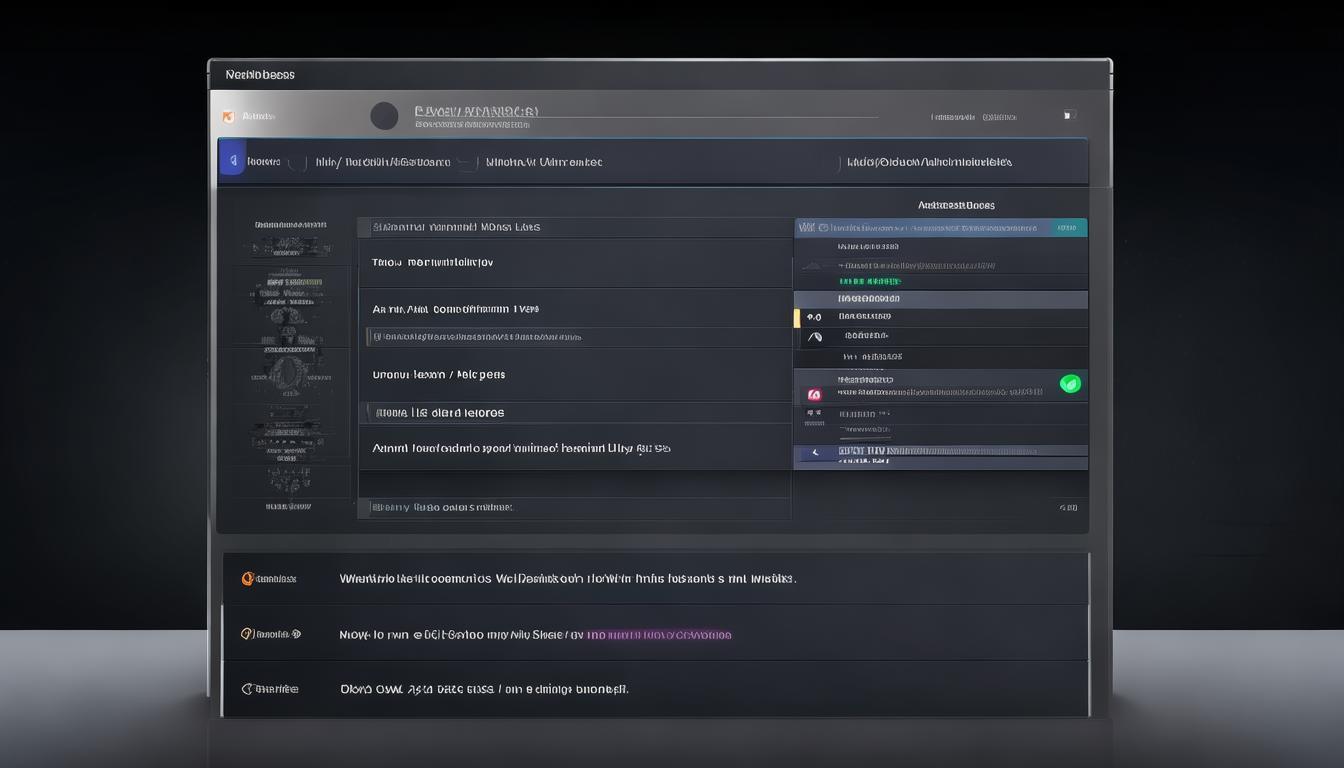Click the round dark avatar circle
The height and width of the screenshot is (768, 1344).
point(384,116)
